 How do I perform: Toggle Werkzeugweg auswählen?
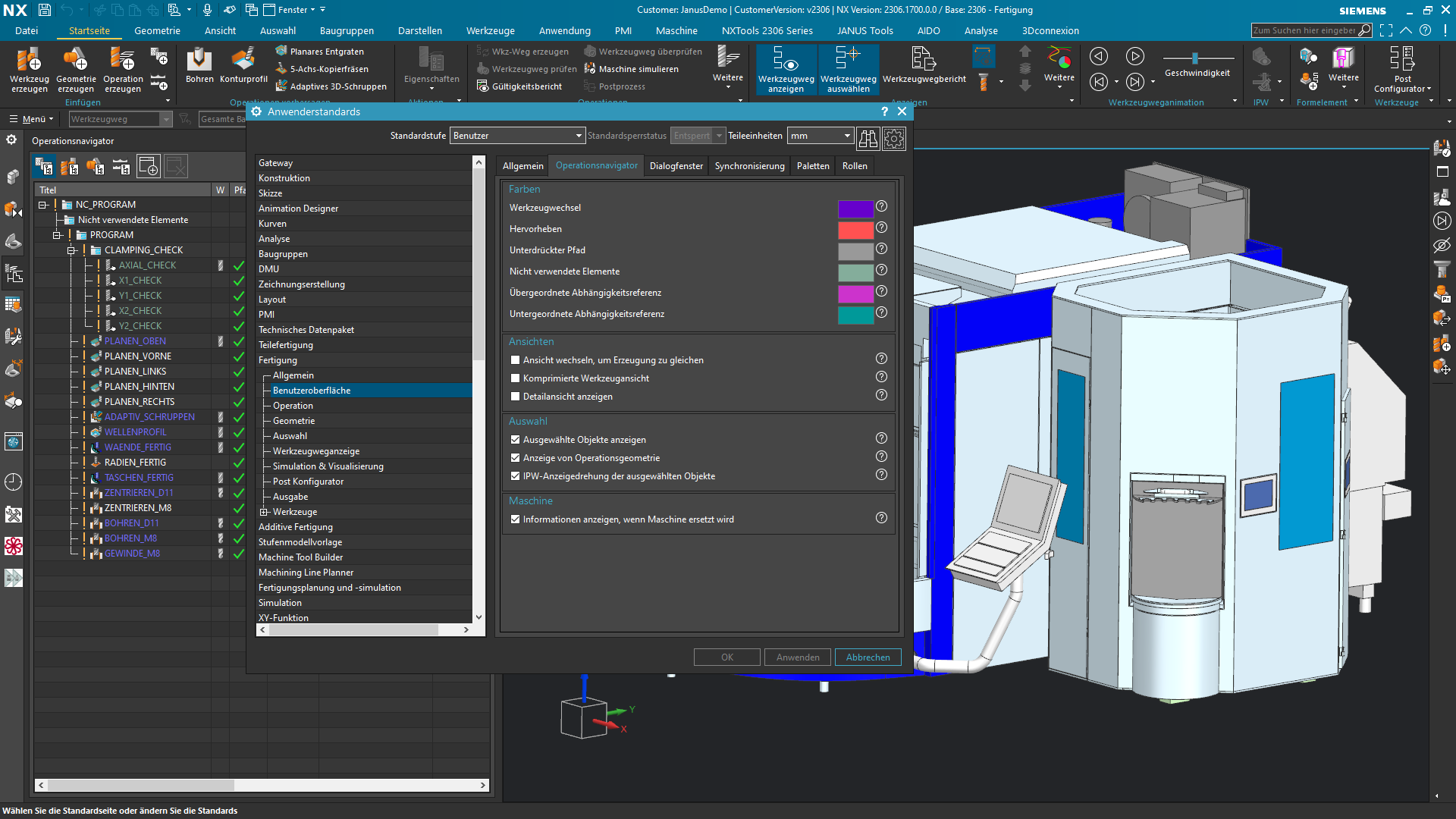(848, 69)
